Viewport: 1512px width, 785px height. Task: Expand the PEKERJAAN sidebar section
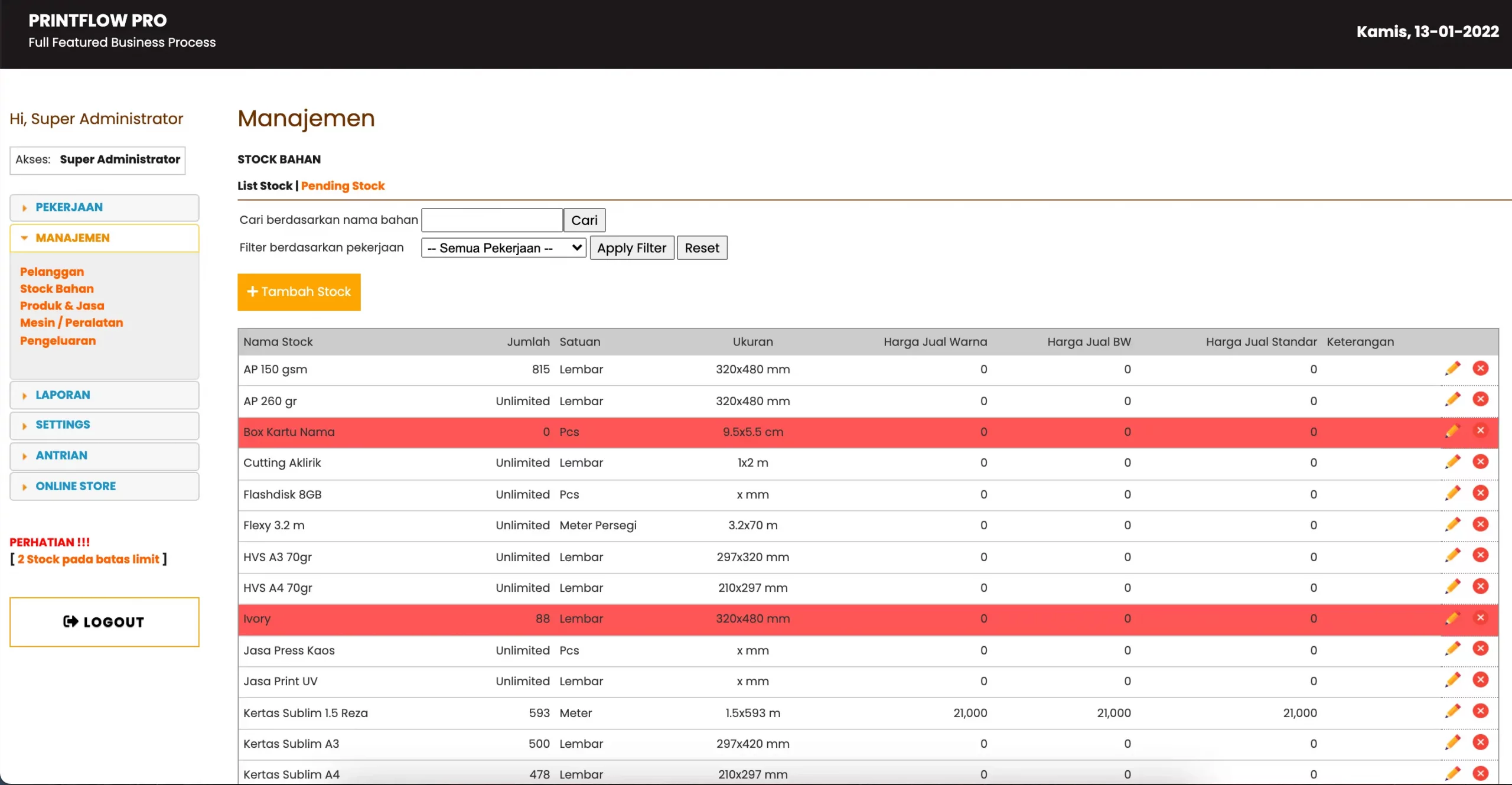point(104,207)
